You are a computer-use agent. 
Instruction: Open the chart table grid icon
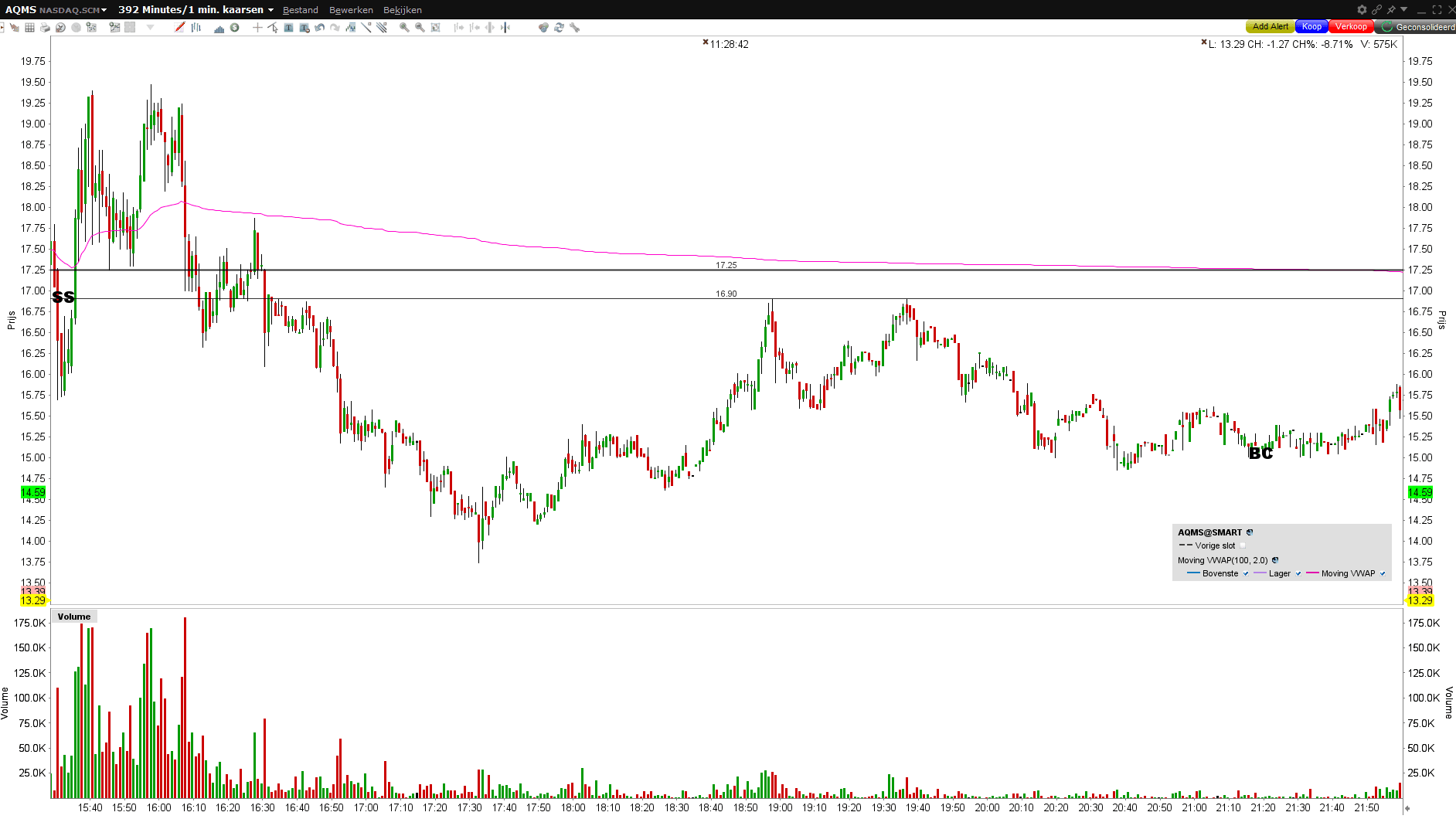coord(29,28)
